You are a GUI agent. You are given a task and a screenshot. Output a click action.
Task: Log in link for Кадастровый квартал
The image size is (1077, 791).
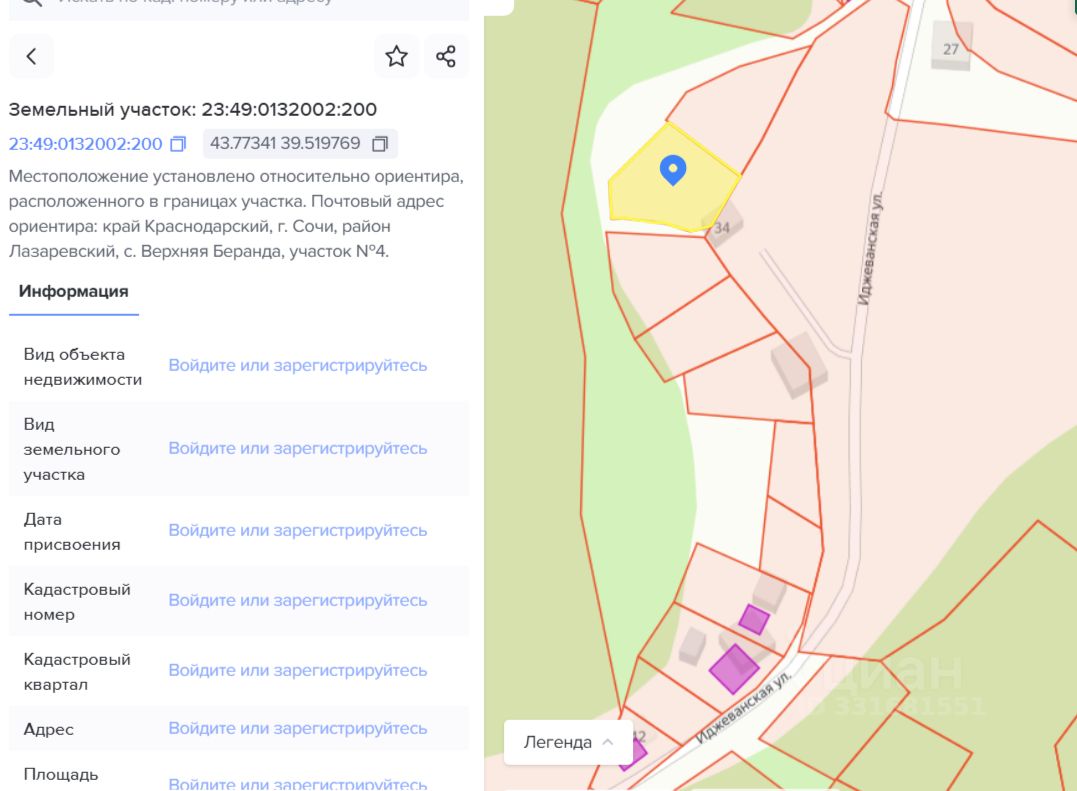click(297, 671)
